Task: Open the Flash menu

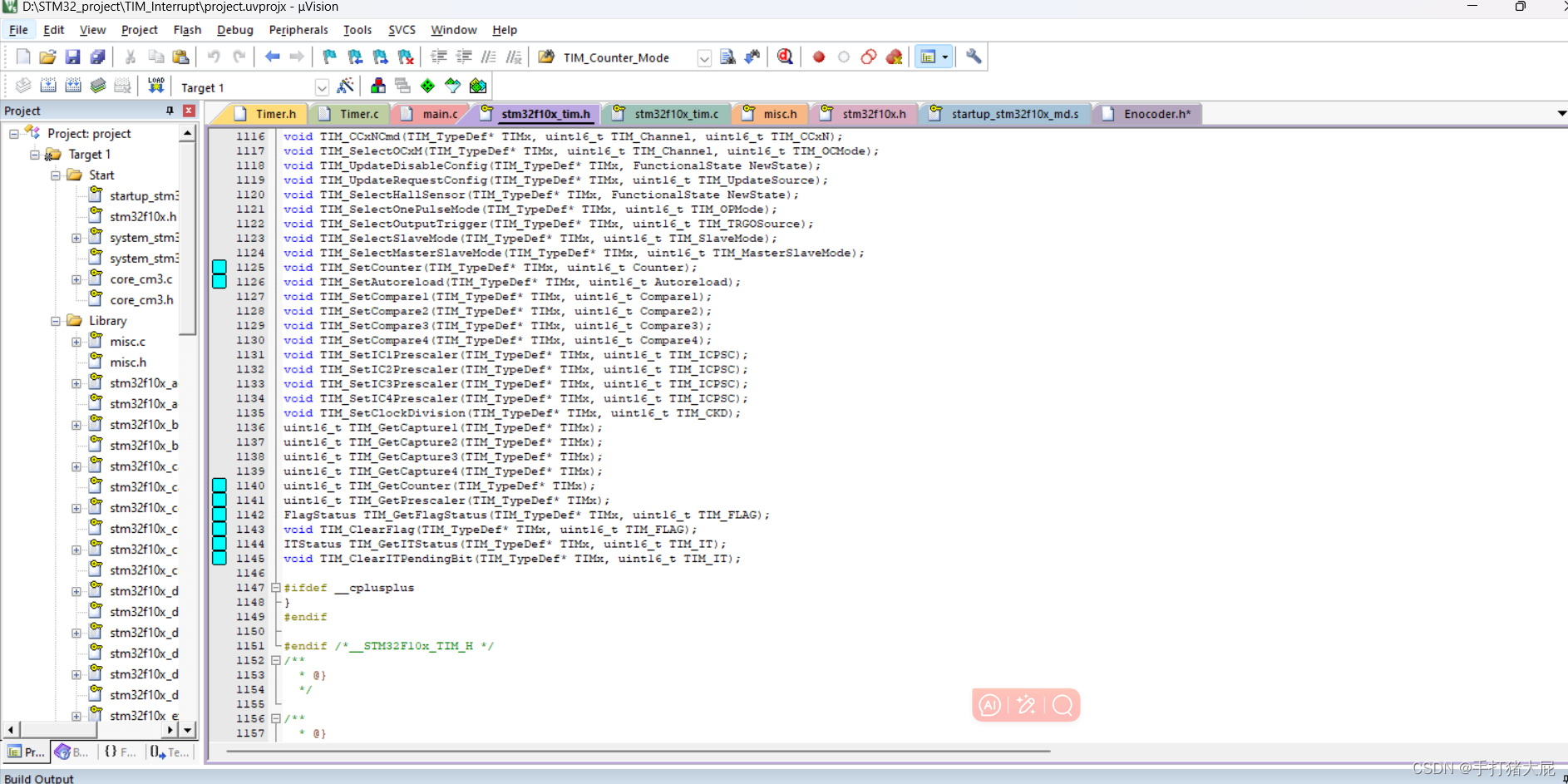Action: click(187, 30)
